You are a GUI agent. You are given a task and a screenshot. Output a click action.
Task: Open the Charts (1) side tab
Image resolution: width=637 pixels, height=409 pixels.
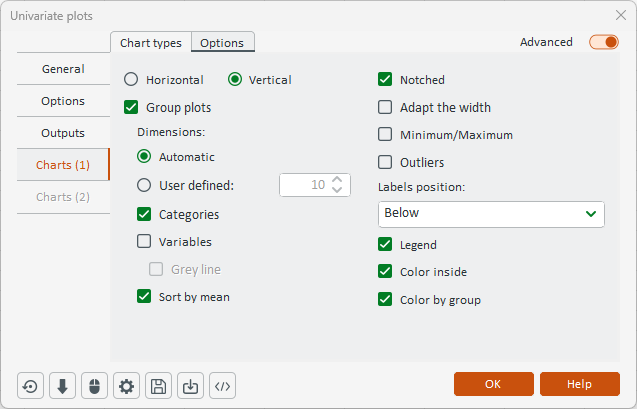coord(63,165)
